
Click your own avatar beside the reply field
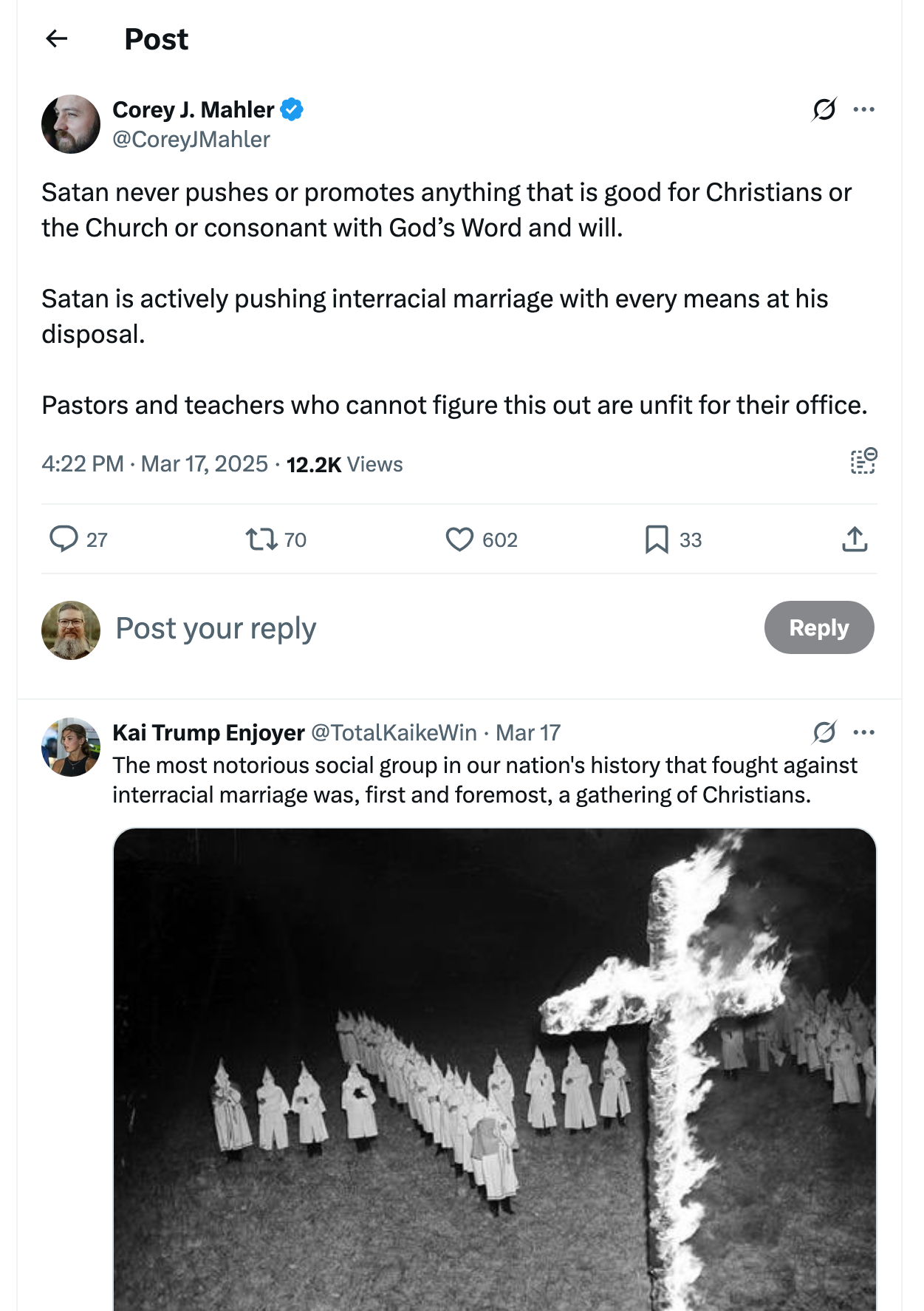point(70,627)
